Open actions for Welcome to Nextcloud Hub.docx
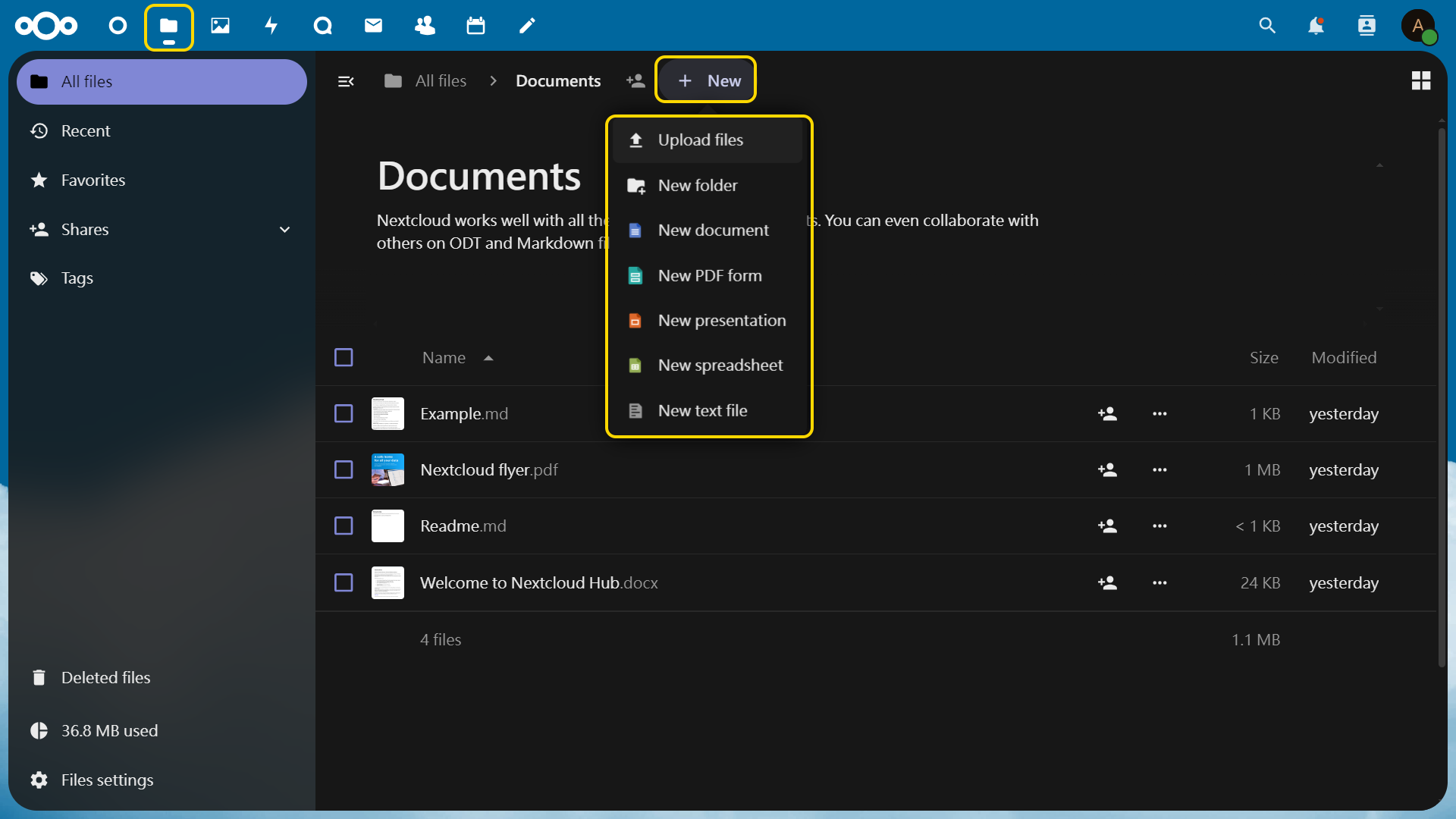The height and width of the screenshot is (819, 1456). 1159,583
